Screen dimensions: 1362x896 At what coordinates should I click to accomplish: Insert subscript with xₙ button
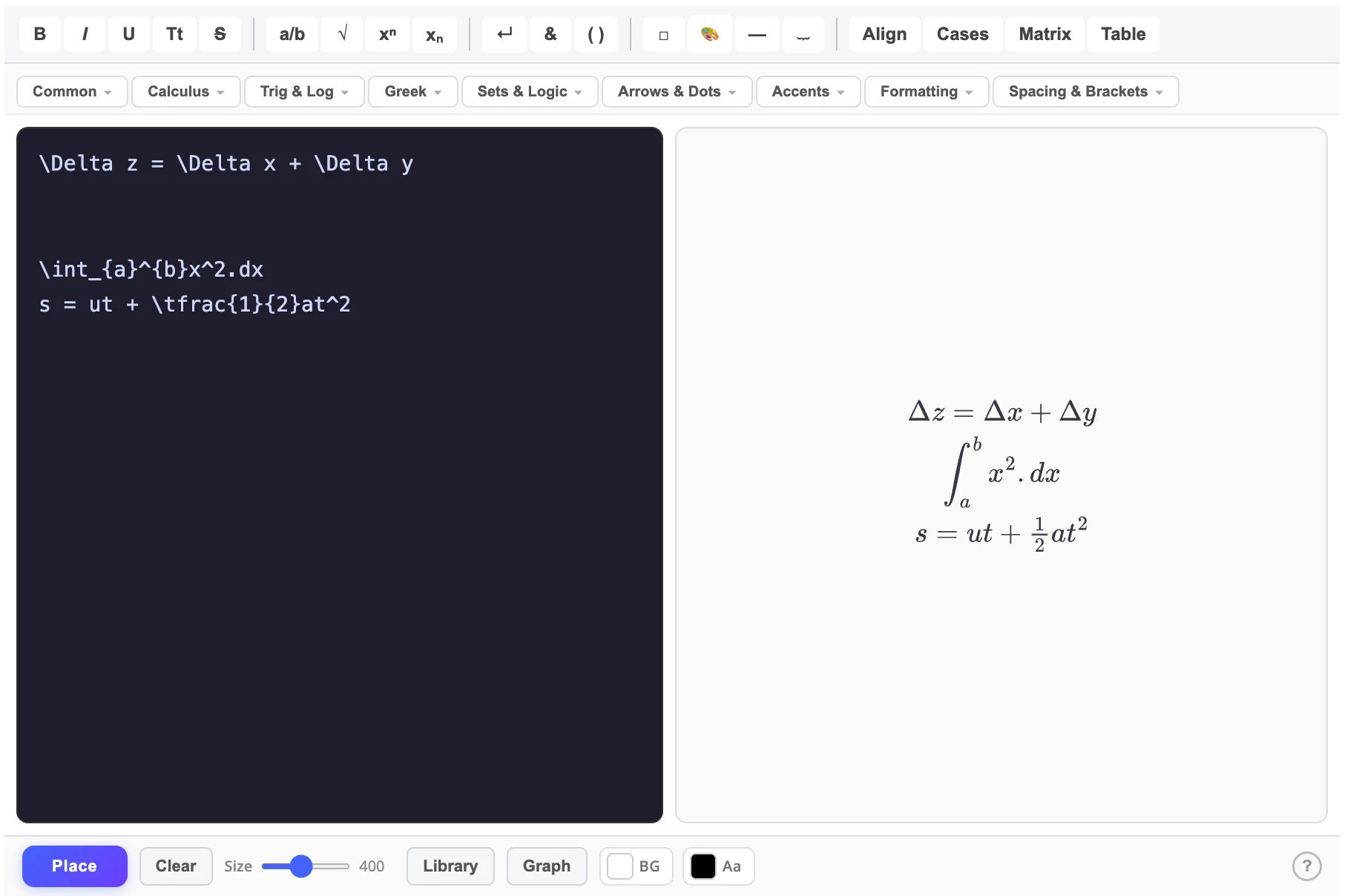(435, 34)
